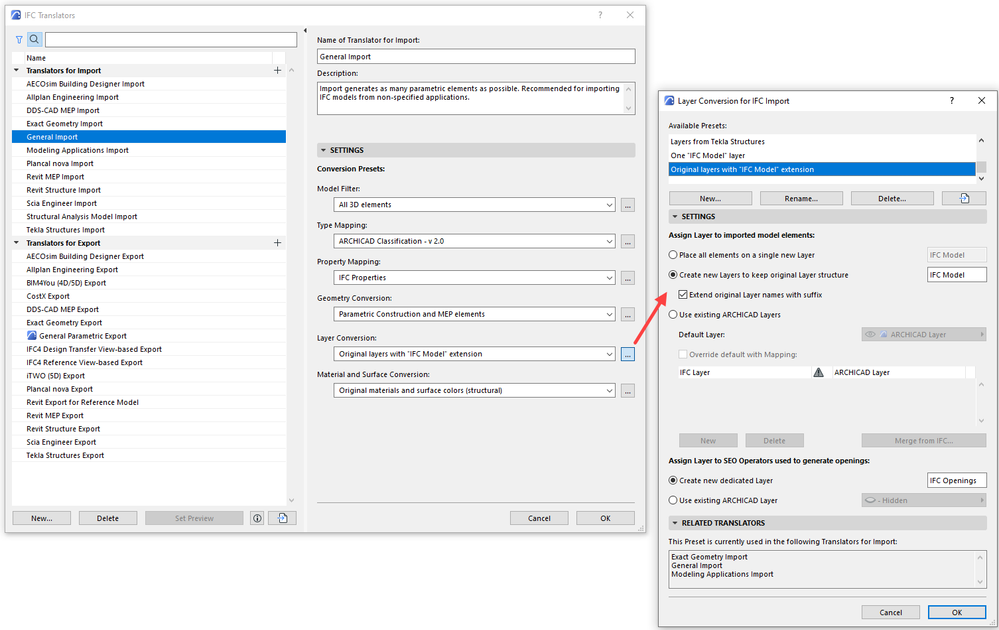Select 'Create new dedicated Layer' radio button

tap(673, 480)
